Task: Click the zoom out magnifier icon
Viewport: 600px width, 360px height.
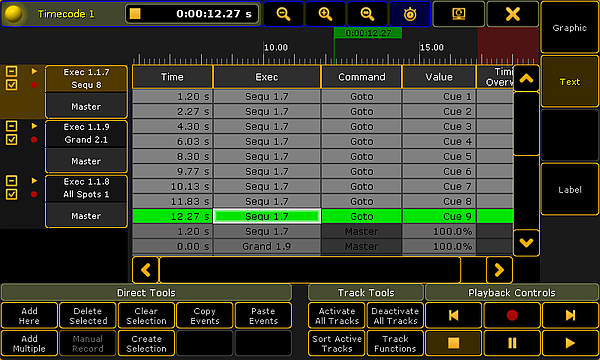Action: [x=283, y=14]
